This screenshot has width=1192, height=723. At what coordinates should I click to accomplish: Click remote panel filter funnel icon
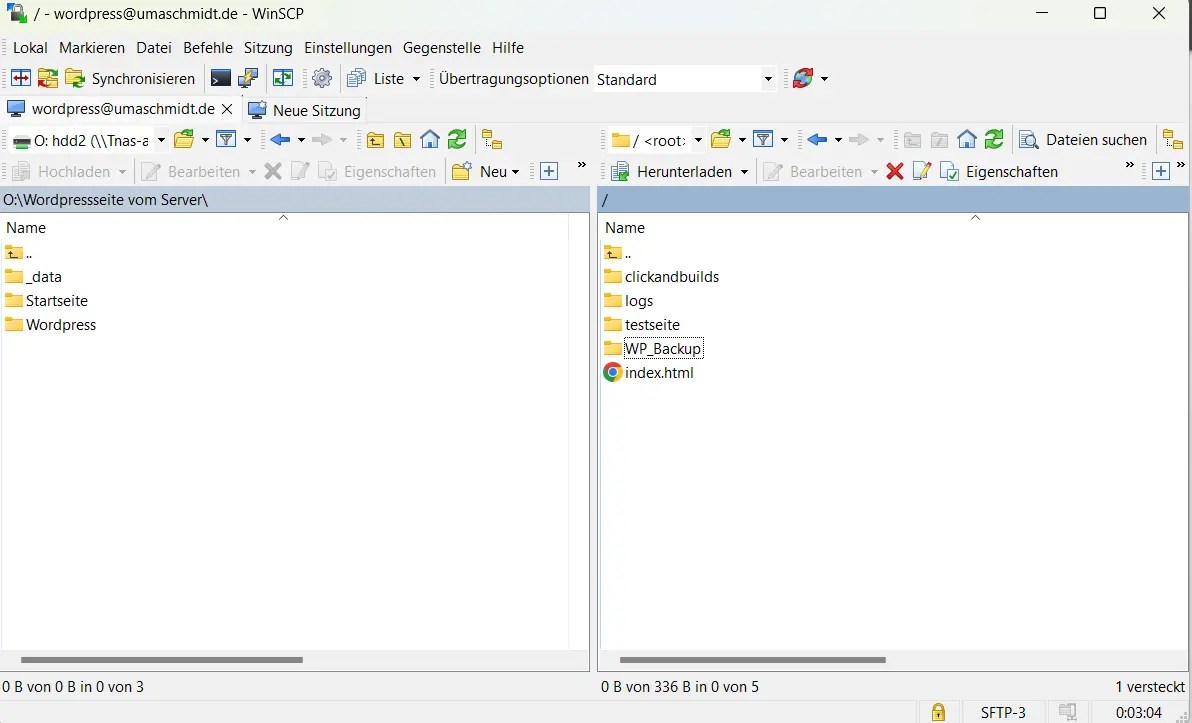click(762, 140)
